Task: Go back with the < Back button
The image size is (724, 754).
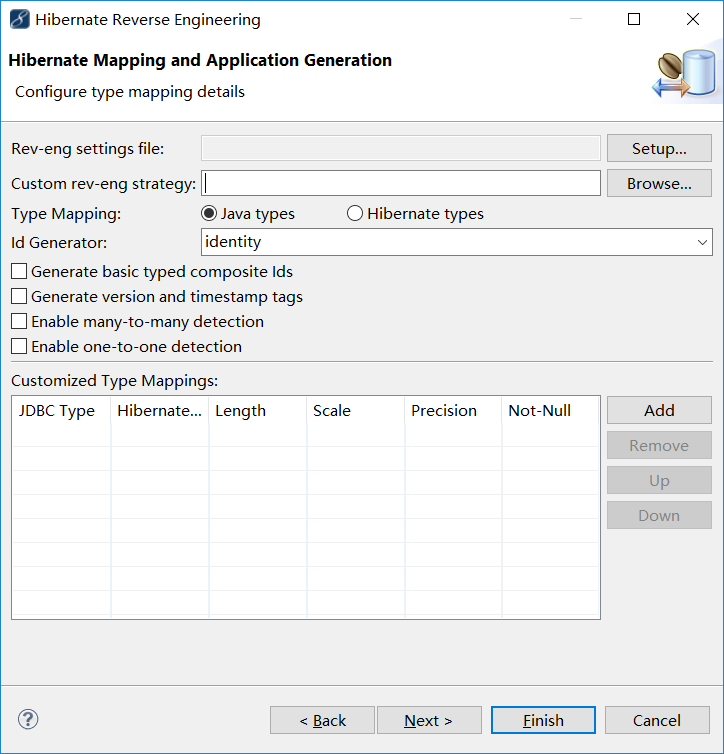Action: (322, 720)
